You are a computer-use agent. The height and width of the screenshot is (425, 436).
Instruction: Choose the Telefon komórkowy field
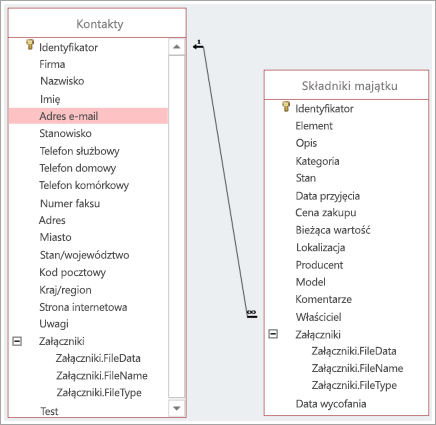[x=84, y=185]
